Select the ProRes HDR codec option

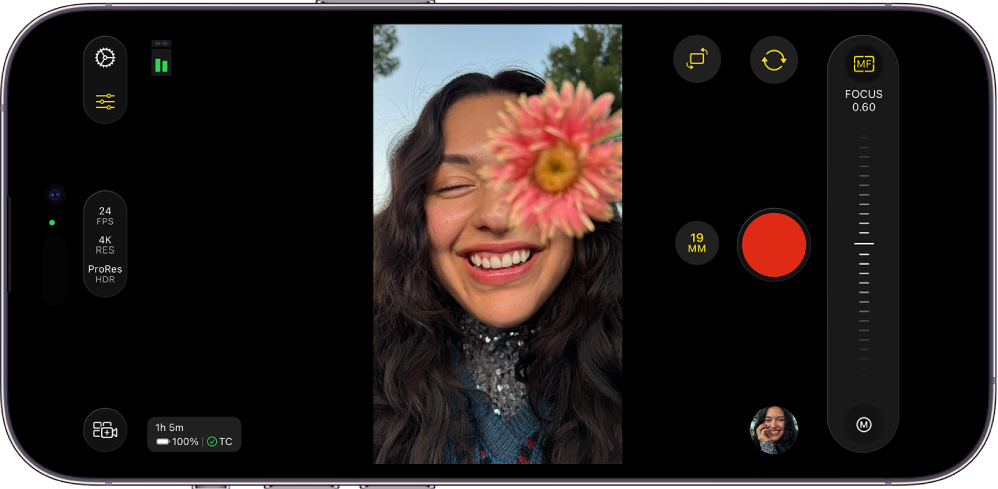(105, 274)
